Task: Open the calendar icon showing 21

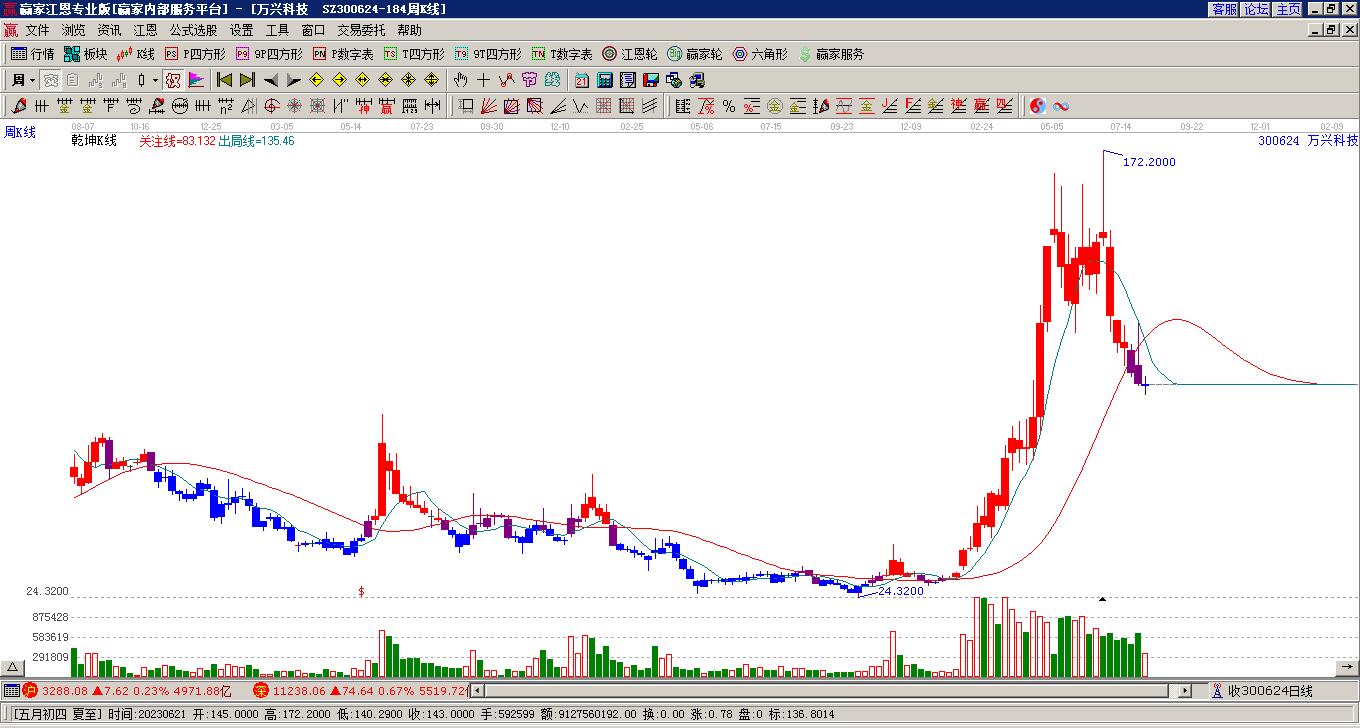Action: pos(582,80)
